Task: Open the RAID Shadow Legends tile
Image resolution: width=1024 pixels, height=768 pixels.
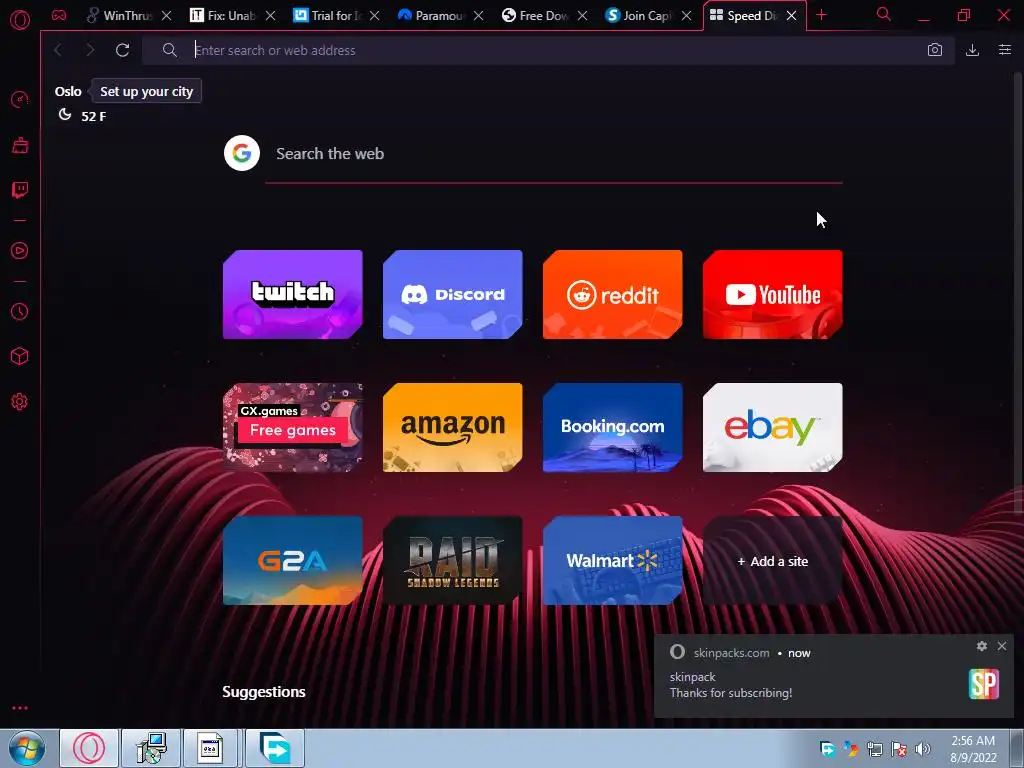Action: [x=453, y=561]
